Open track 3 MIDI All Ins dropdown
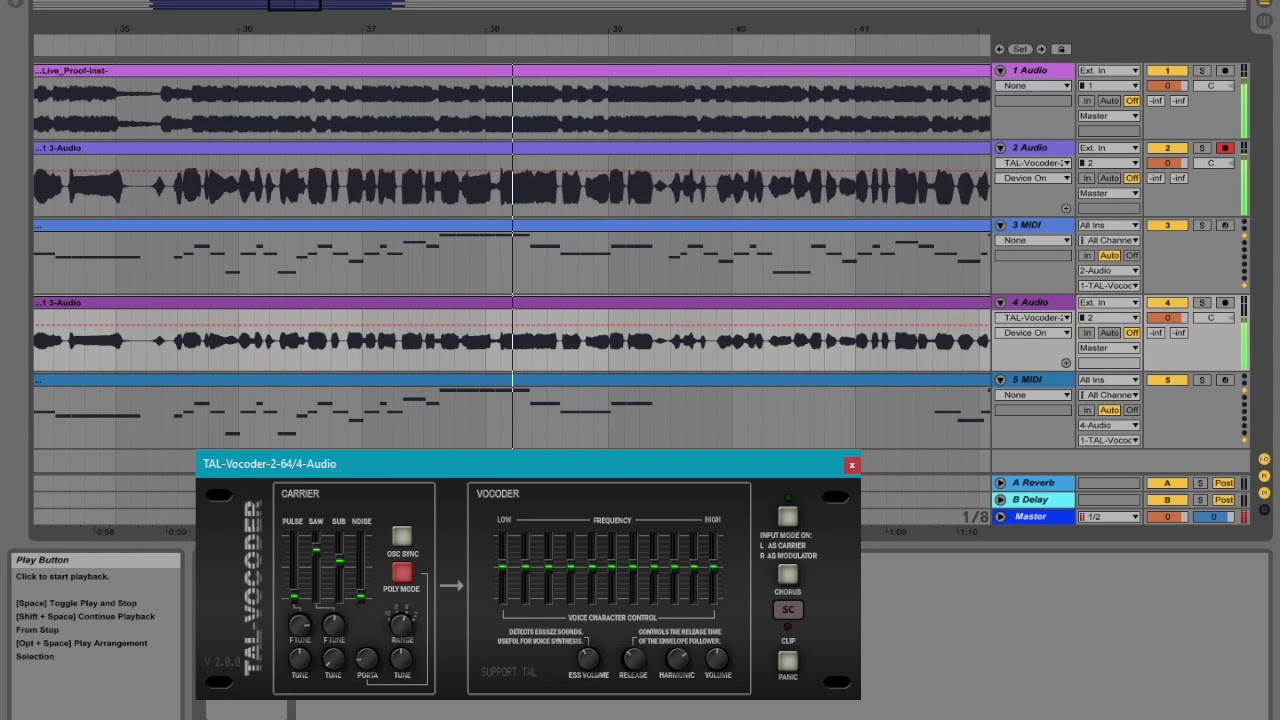 (1109, 226)
